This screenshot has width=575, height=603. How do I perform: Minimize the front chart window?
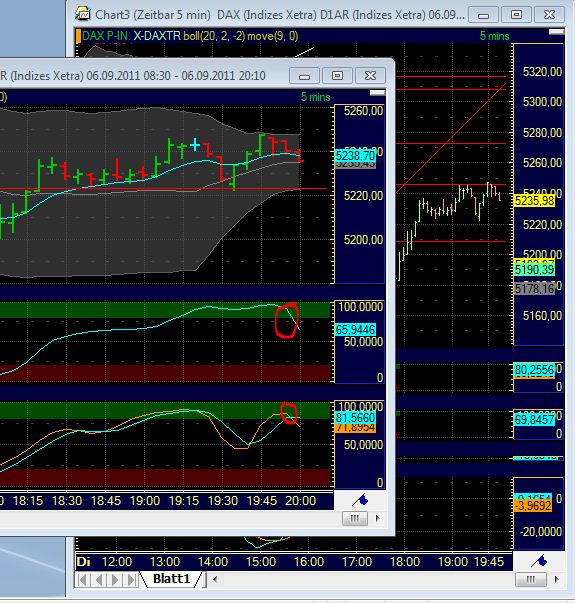point(304,76)
